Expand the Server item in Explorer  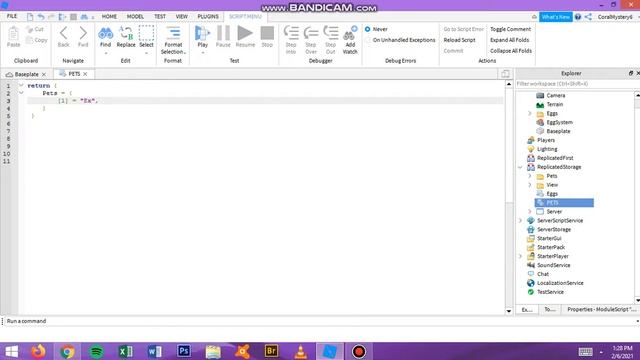[530, 212]
